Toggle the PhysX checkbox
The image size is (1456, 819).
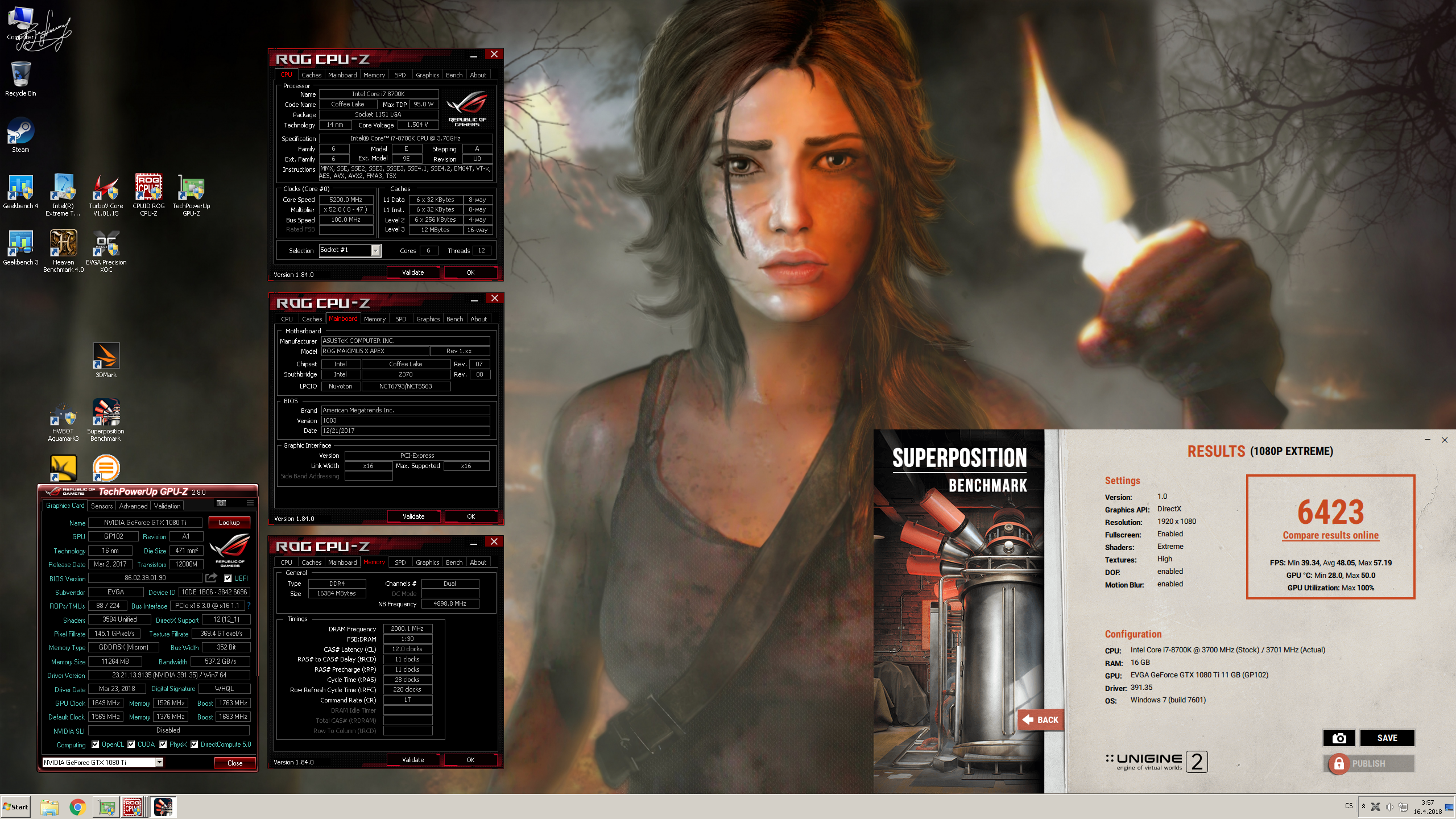163,744
